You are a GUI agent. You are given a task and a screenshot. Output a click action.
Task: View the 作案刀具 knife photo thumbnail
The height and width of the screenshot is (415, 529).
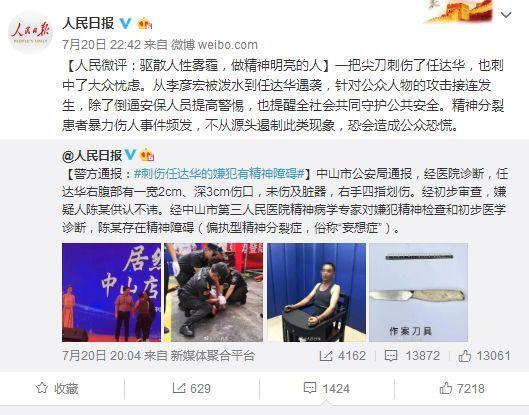[418, 292]
